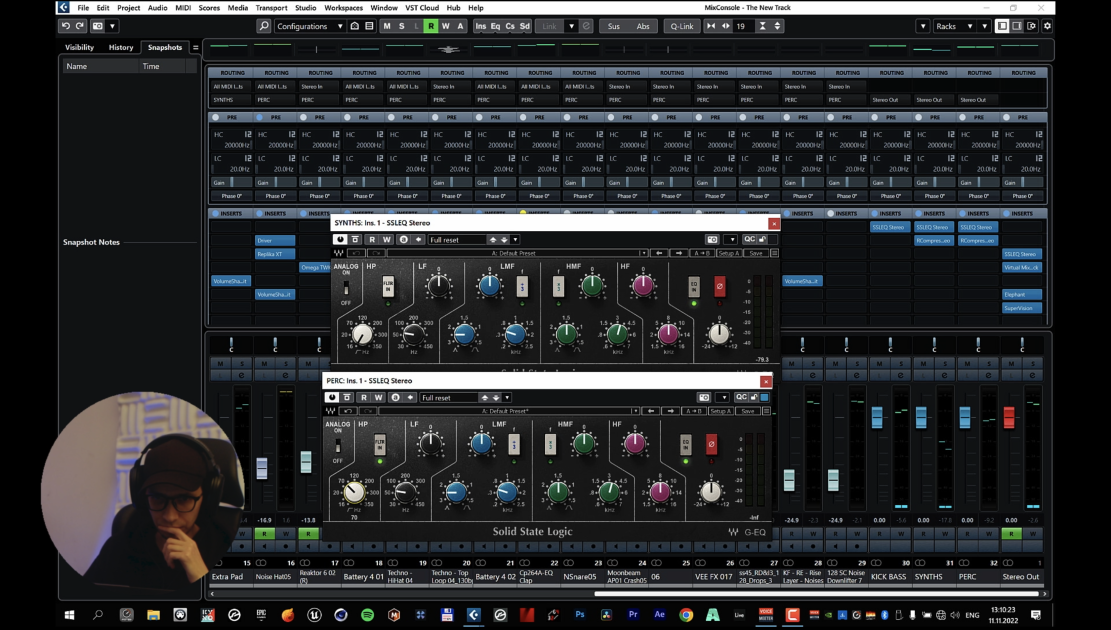The image size is (1111, 630).
Task: Open the Configurations dropdown
Action: coord(310,26)
